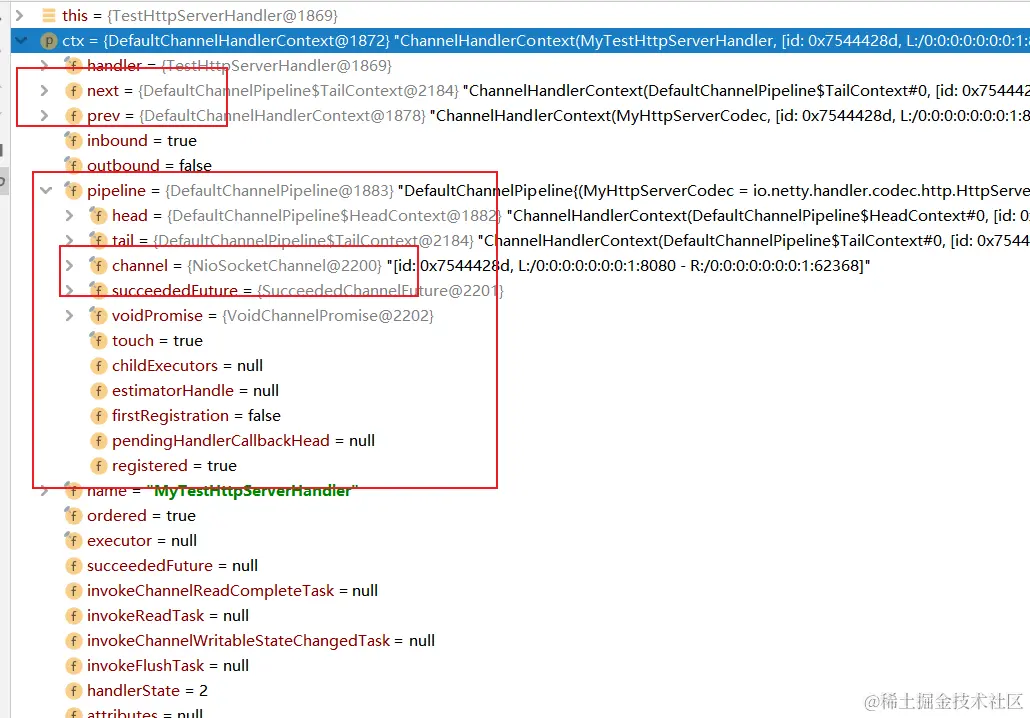Viewport: 1030px width, 718px height.
Task: Click the field icon beside inbound
Action: coord(73,141)
